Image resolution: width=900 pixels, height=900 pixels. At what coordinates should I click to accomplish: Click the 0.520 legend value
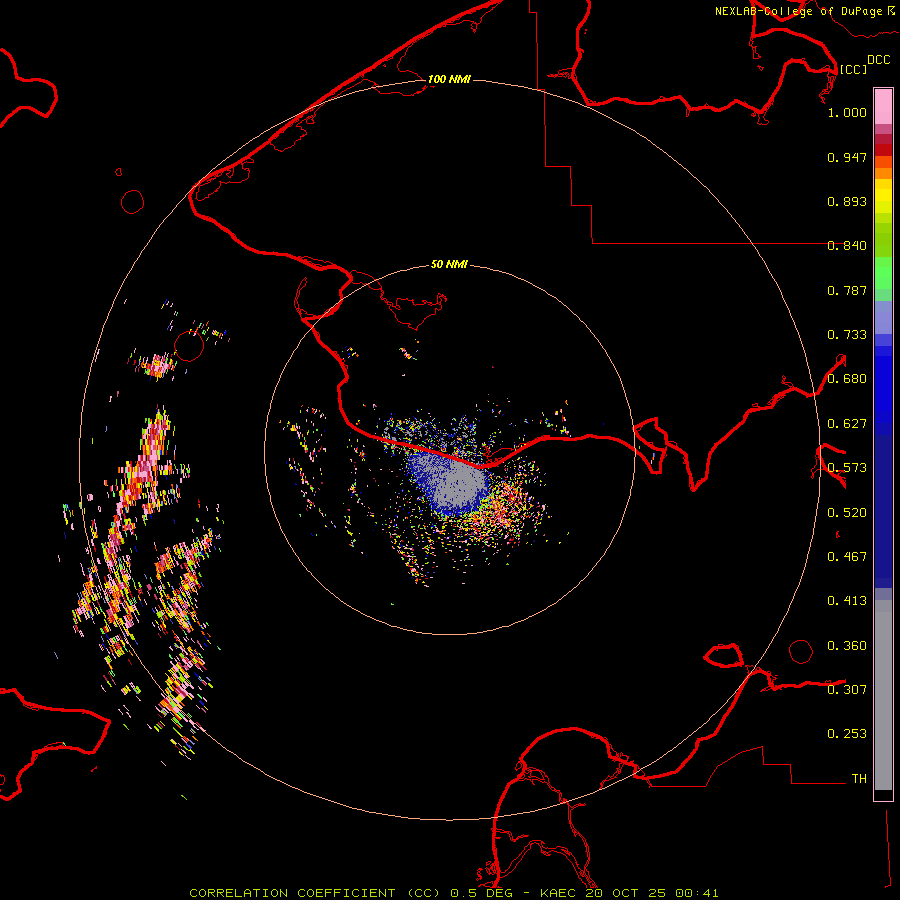(x=847, y=512)
